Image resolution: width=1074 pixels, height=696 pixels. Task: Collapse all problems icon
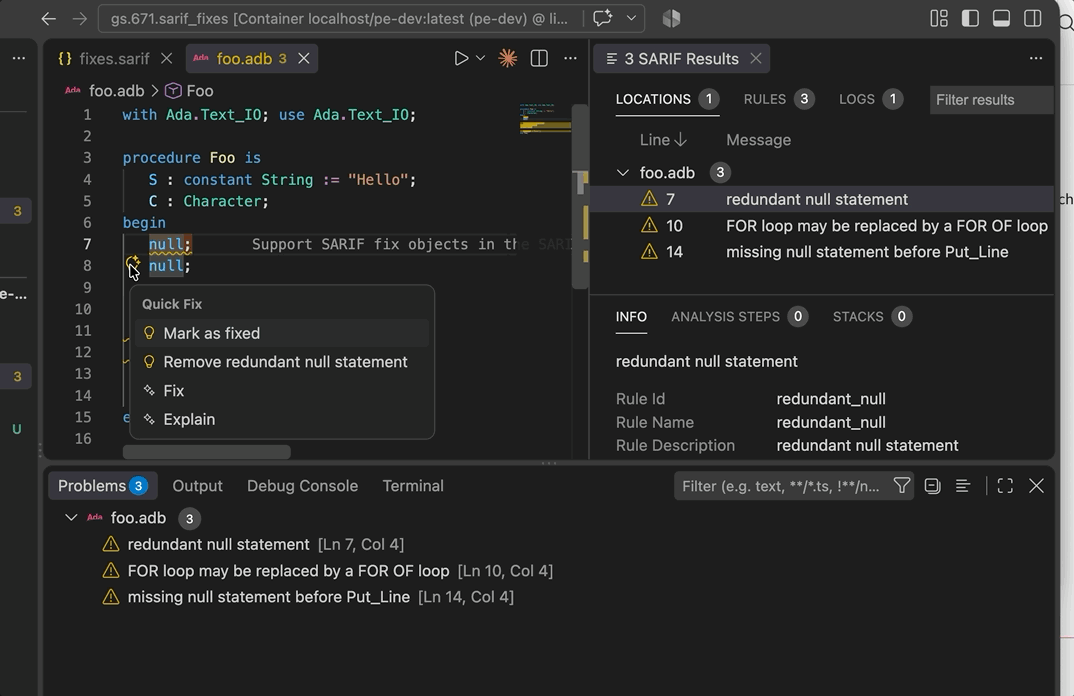point(932,486)
